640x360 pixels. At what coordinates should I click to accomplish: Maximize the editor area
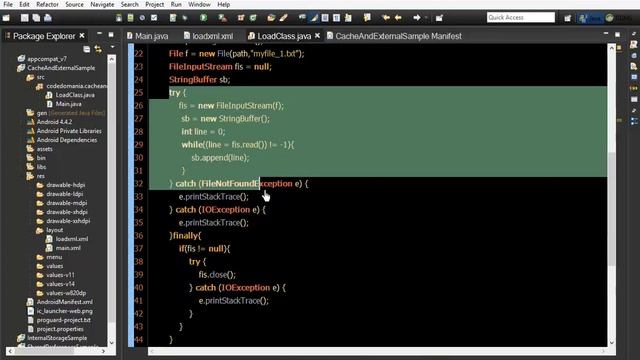[x=618, y=35]
